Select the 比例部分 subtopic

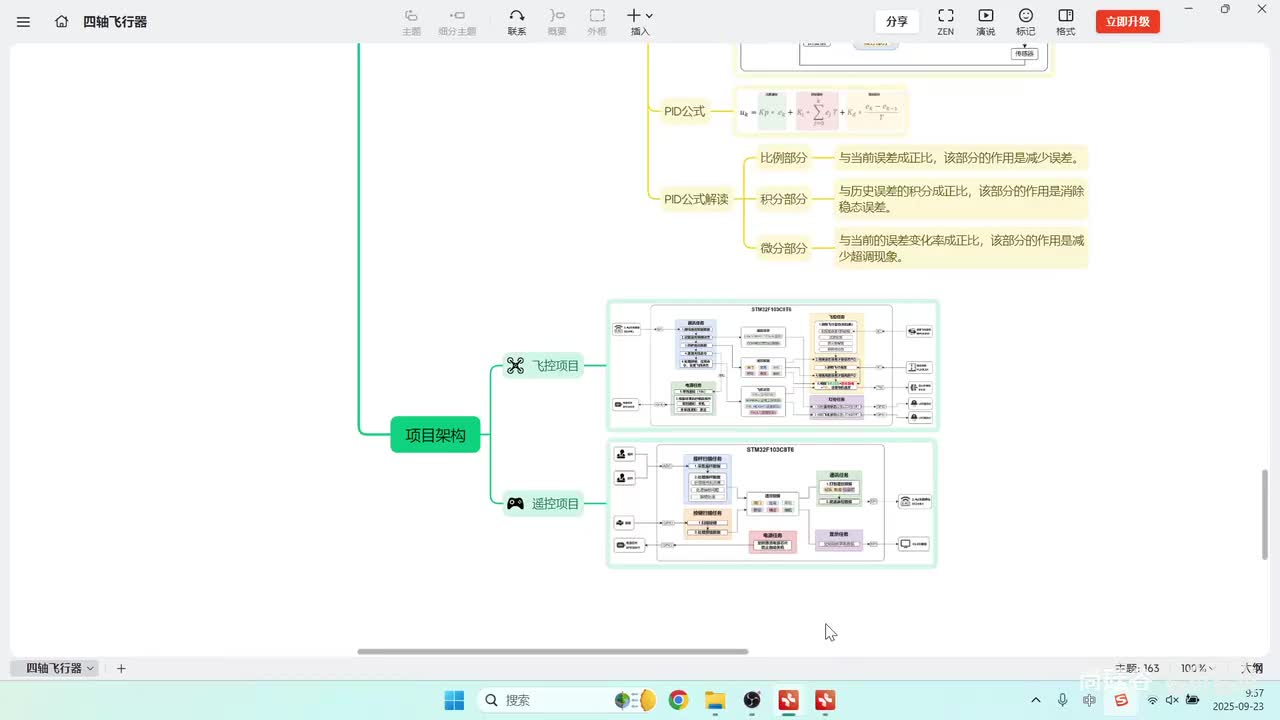(x=784, y=158)
